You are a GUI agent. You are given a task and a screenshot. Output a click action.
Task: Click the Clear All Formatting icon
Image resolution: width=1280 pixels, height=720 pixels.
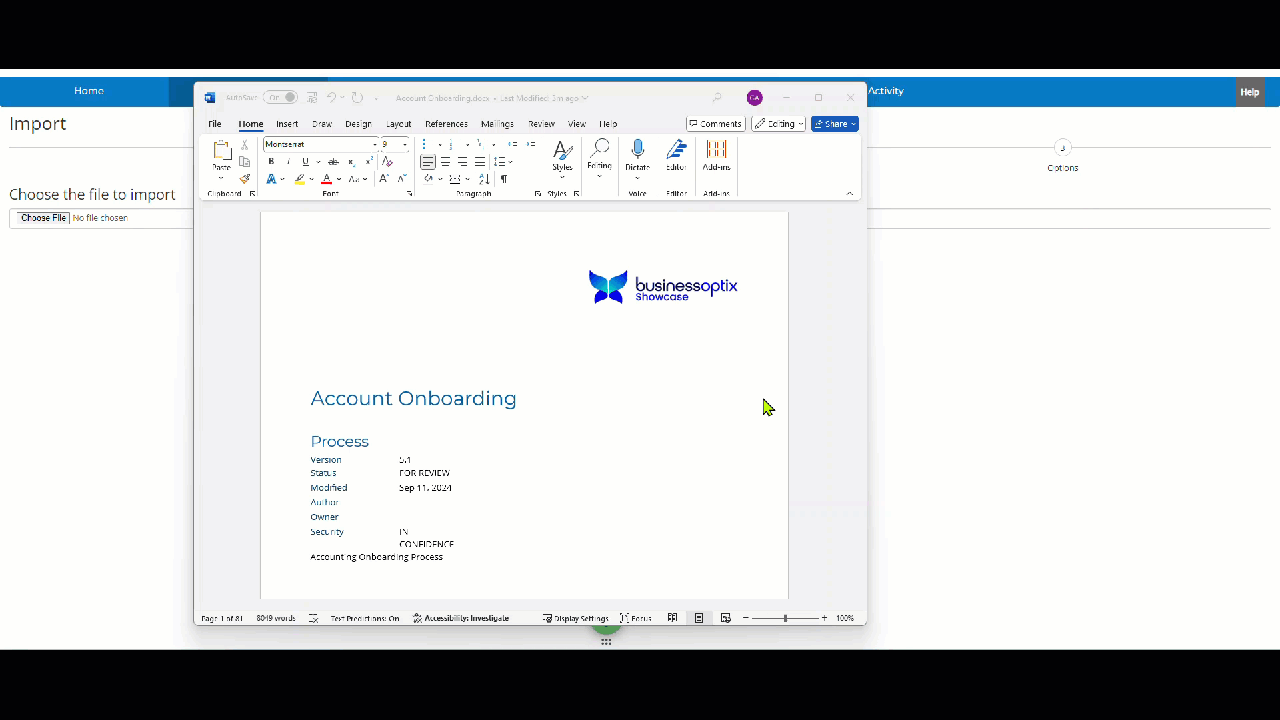(x=388, y=162)
